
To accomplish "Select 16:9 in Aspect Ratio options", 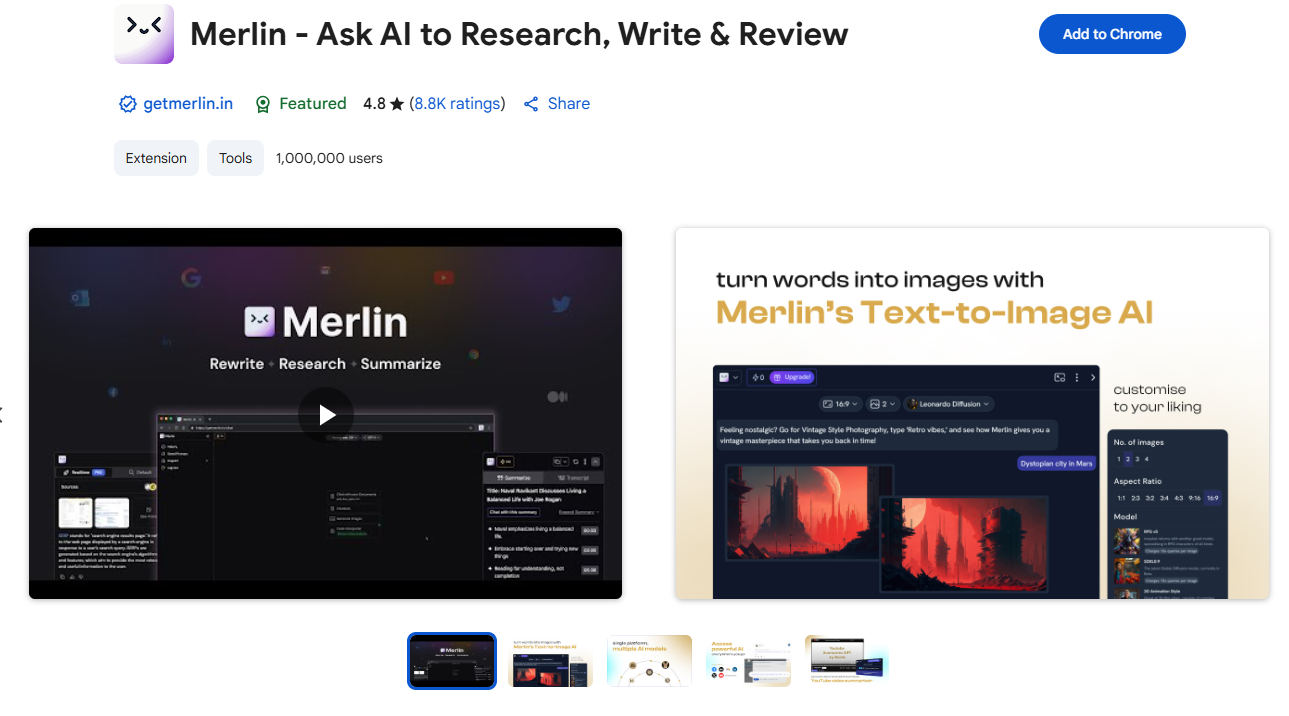I will (1212, 497).
